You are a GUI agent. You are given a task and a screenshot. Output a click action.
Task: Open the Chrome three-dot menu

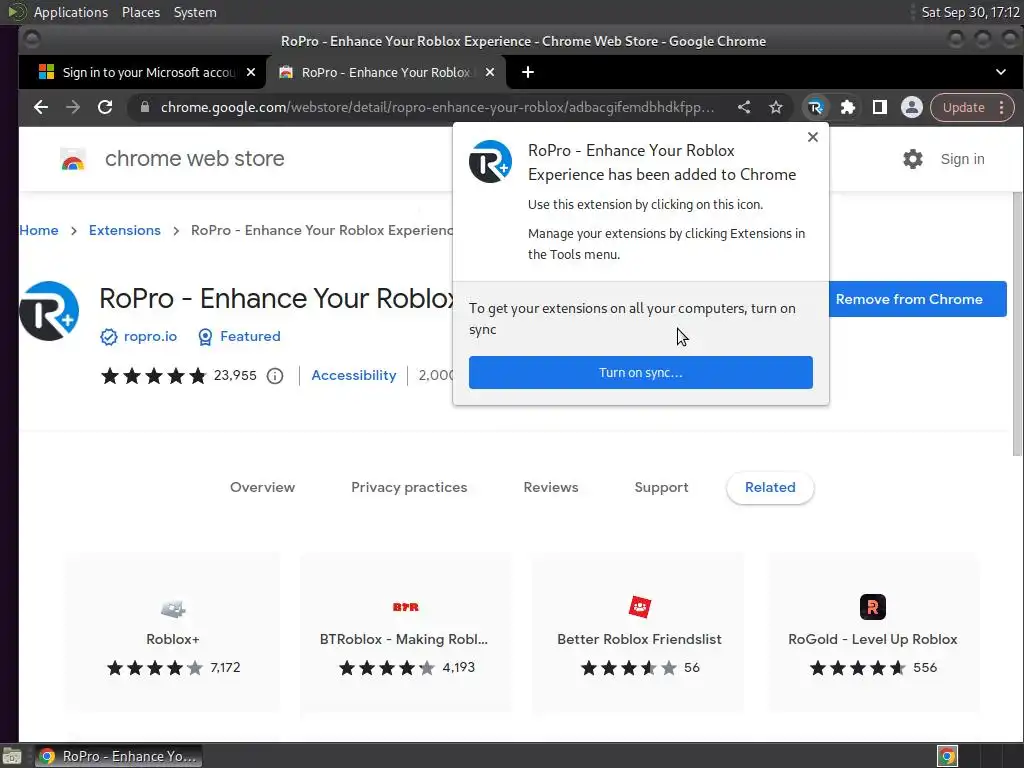[x=1002, y=107]
